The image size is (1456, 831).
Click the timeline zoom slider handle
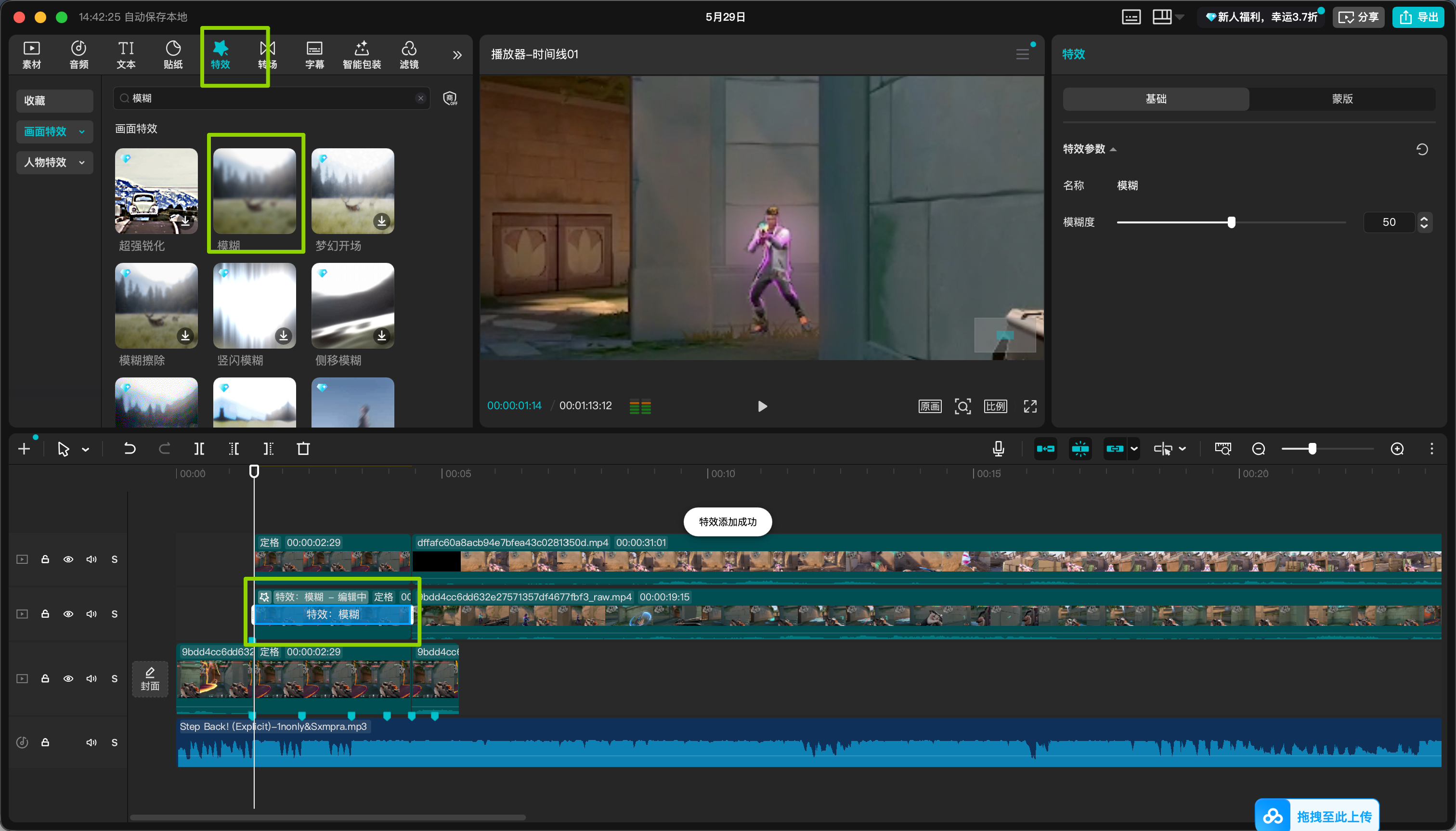(1312, 449)
